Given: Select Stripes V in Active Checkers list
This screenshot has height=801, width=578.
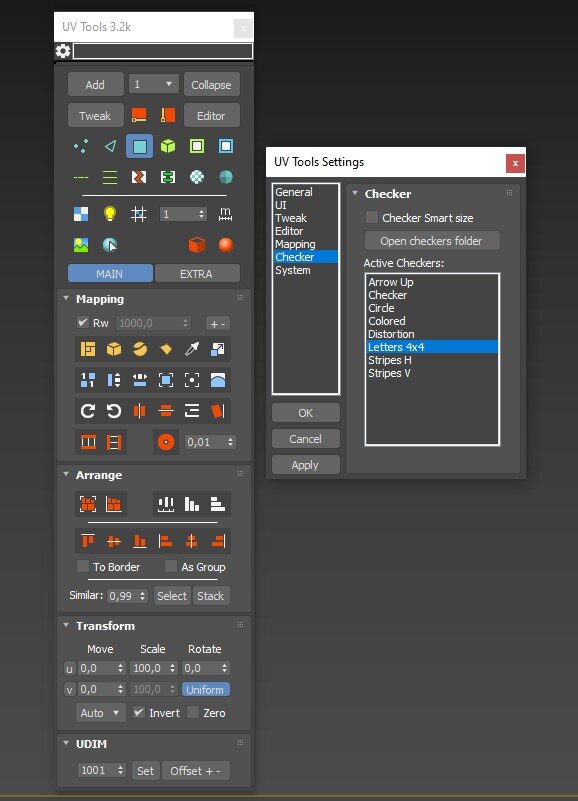Looking at the screenshot, I should point(432,373).
